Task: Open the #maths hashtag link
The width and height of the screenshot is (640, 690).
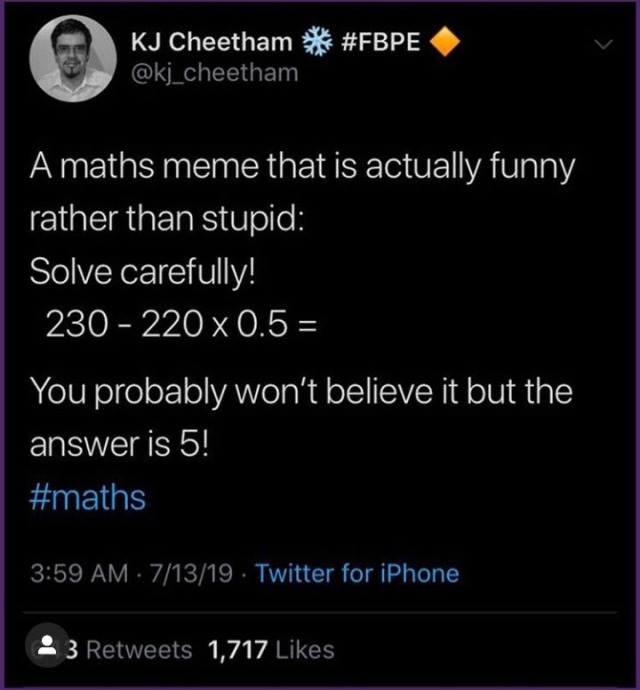Action: (88, 497)
